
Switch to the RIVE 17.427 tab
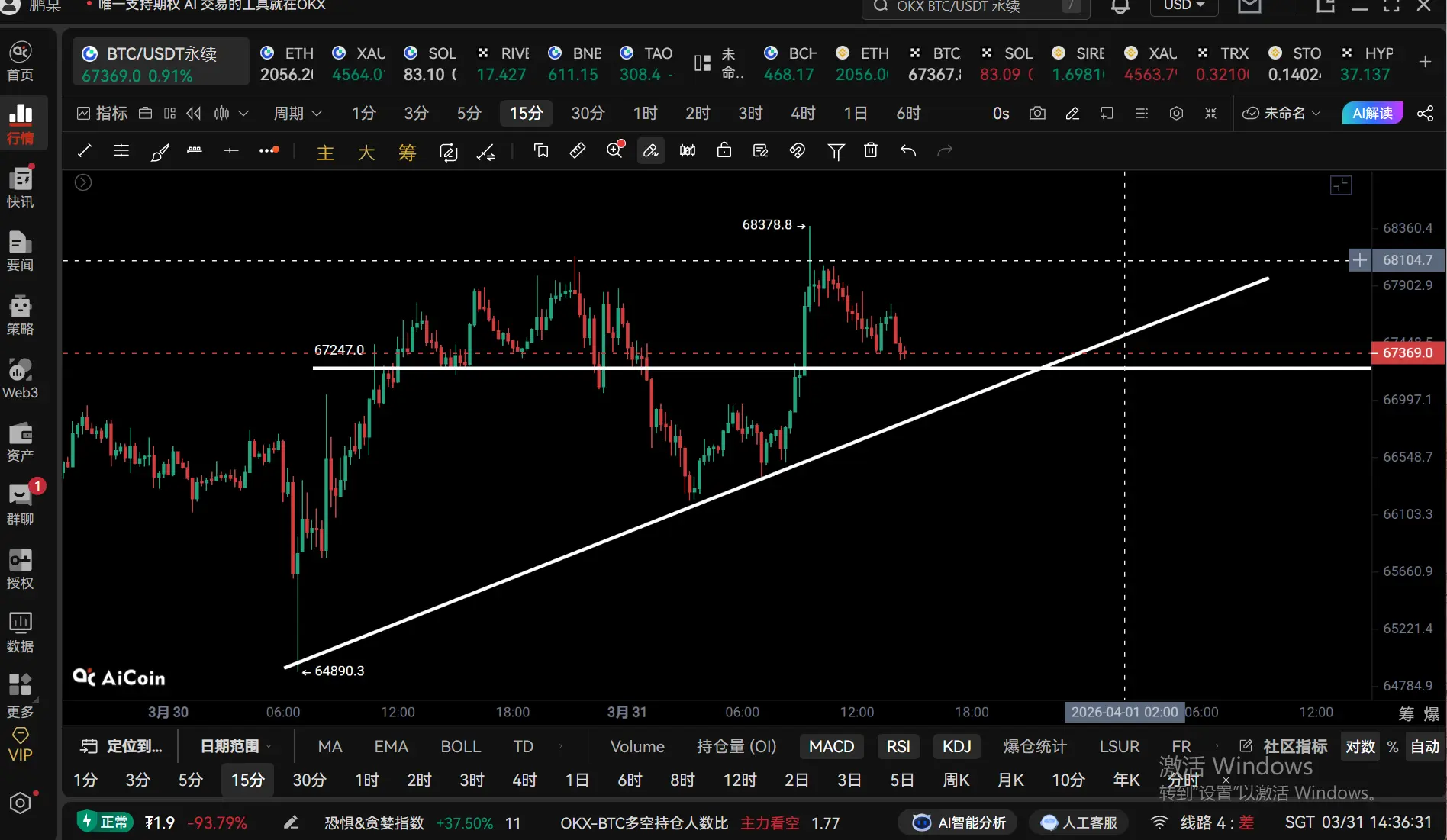[x=502, y=63]
